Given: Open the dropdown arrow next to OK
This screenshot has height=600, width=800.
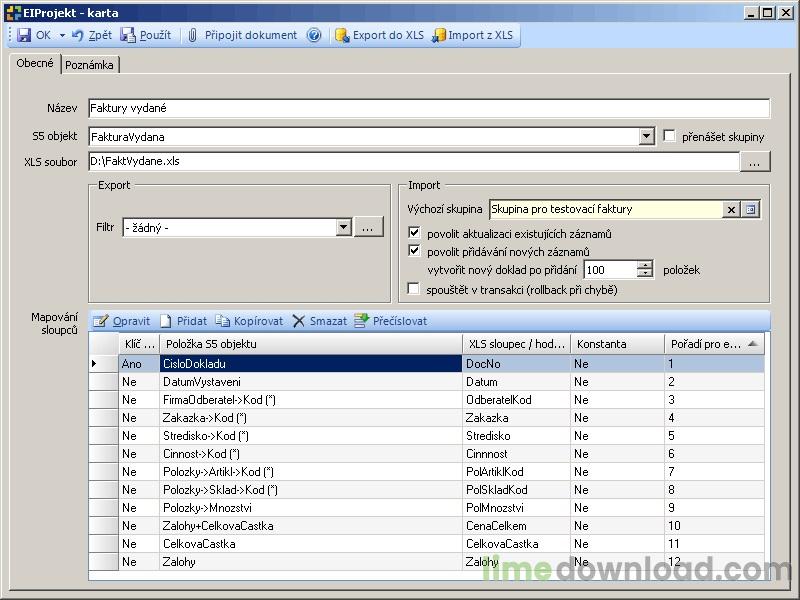Looking at the screenshot, I should (62, 35).
